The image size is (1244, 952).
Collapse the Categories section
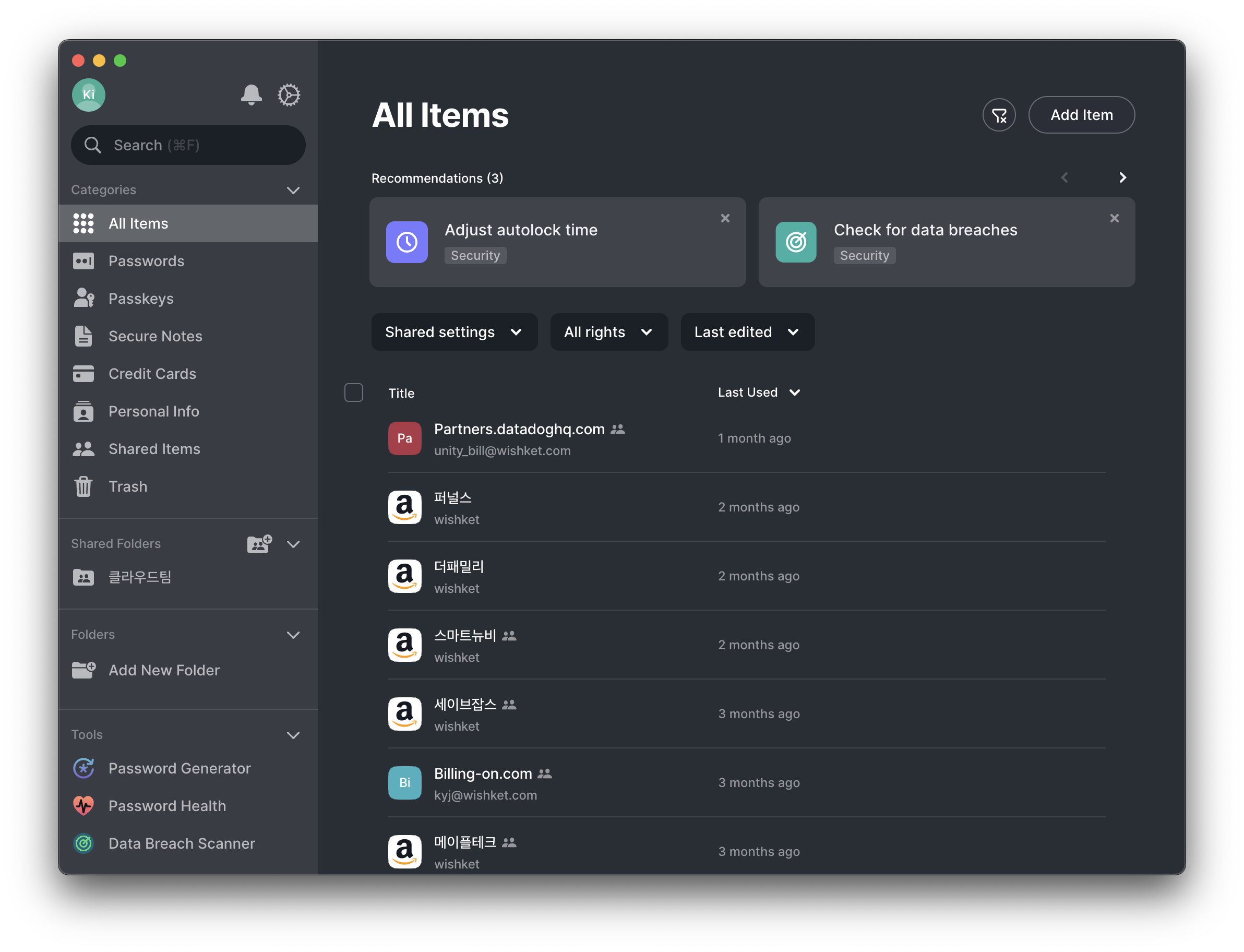293,191
